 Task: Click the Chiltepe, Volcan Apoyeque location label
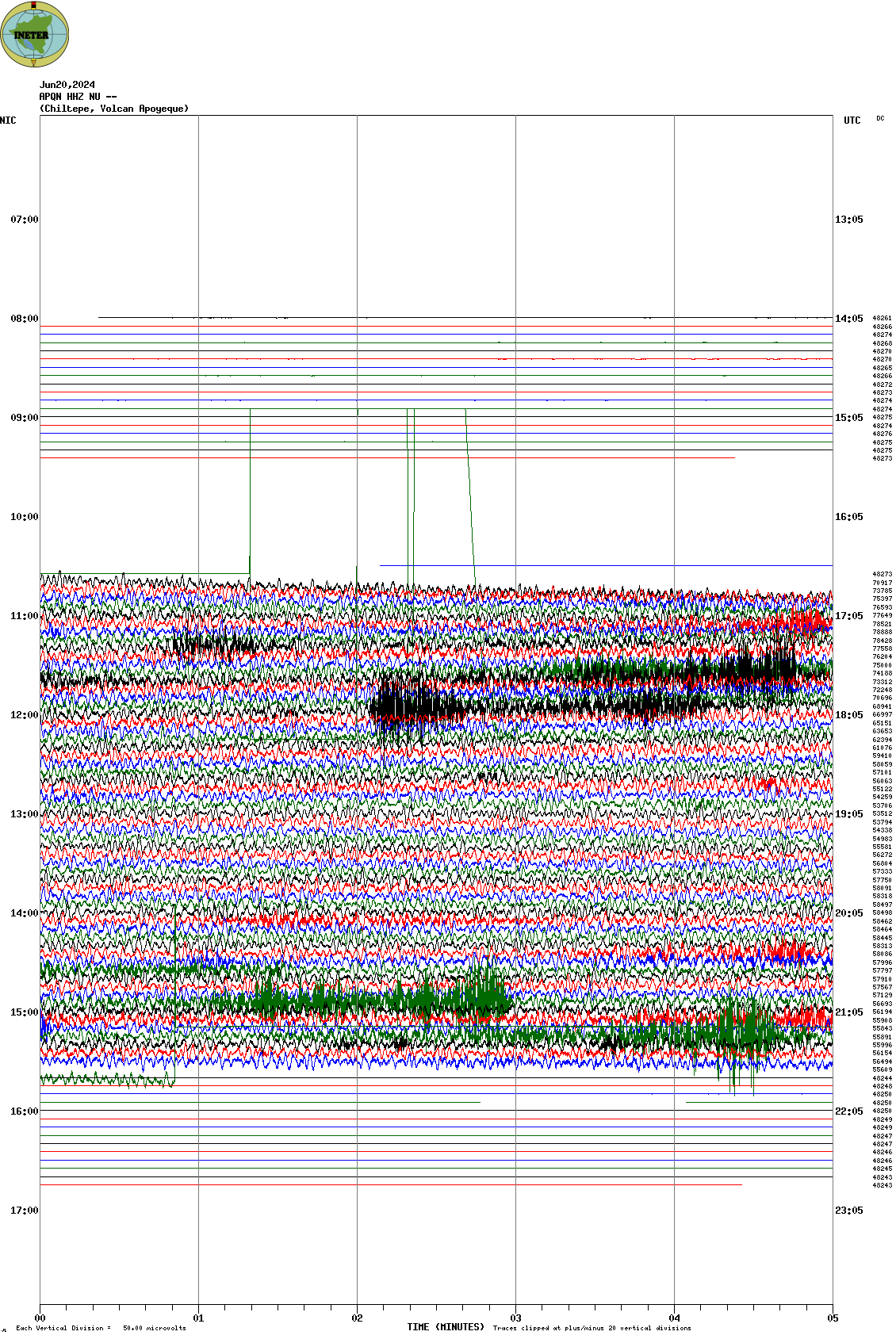114,109
